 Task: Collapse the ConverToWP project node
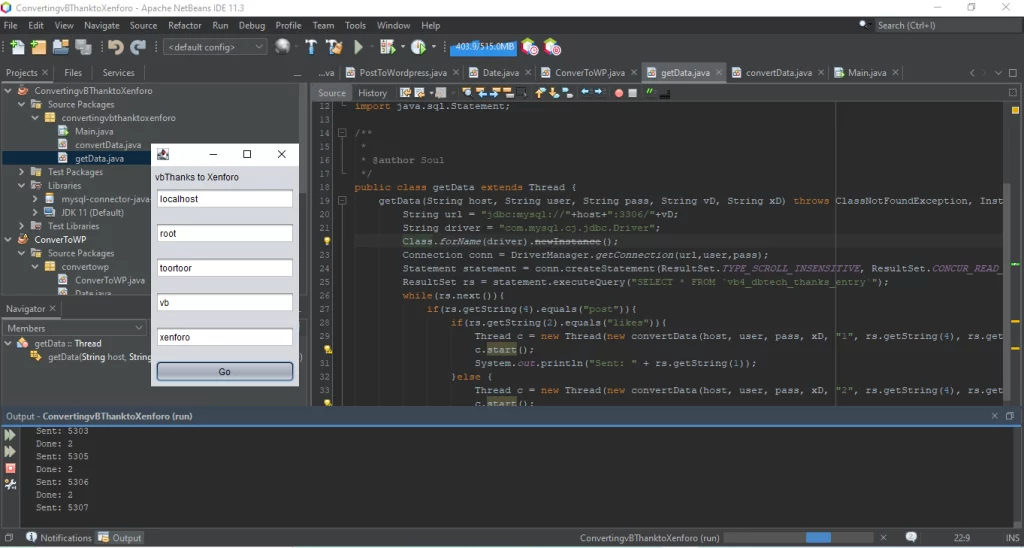(x=8, y=240)
